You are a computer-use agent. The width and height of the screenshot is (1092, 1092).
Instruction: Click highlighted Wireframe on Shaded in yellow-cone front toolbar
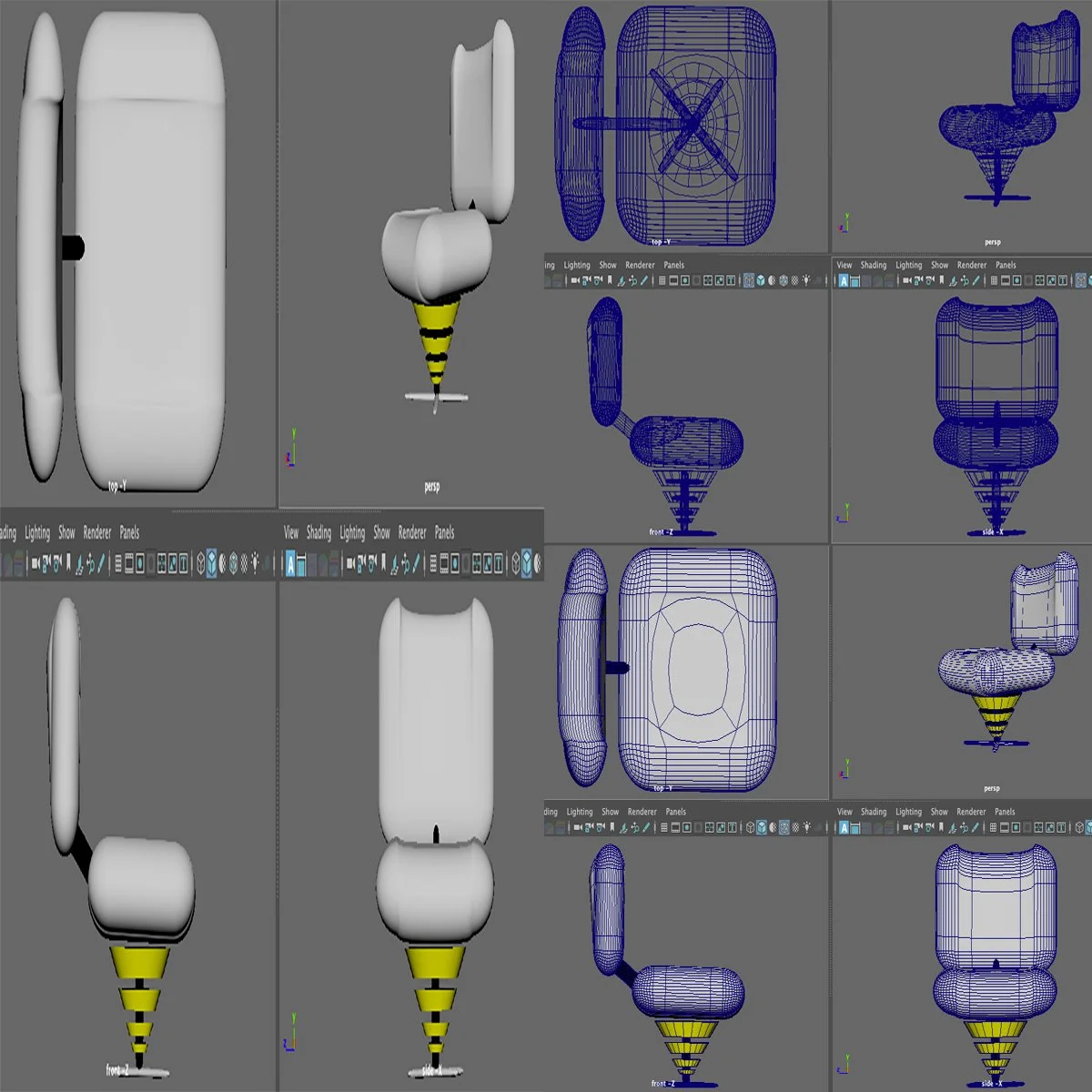tap(784, 827)
